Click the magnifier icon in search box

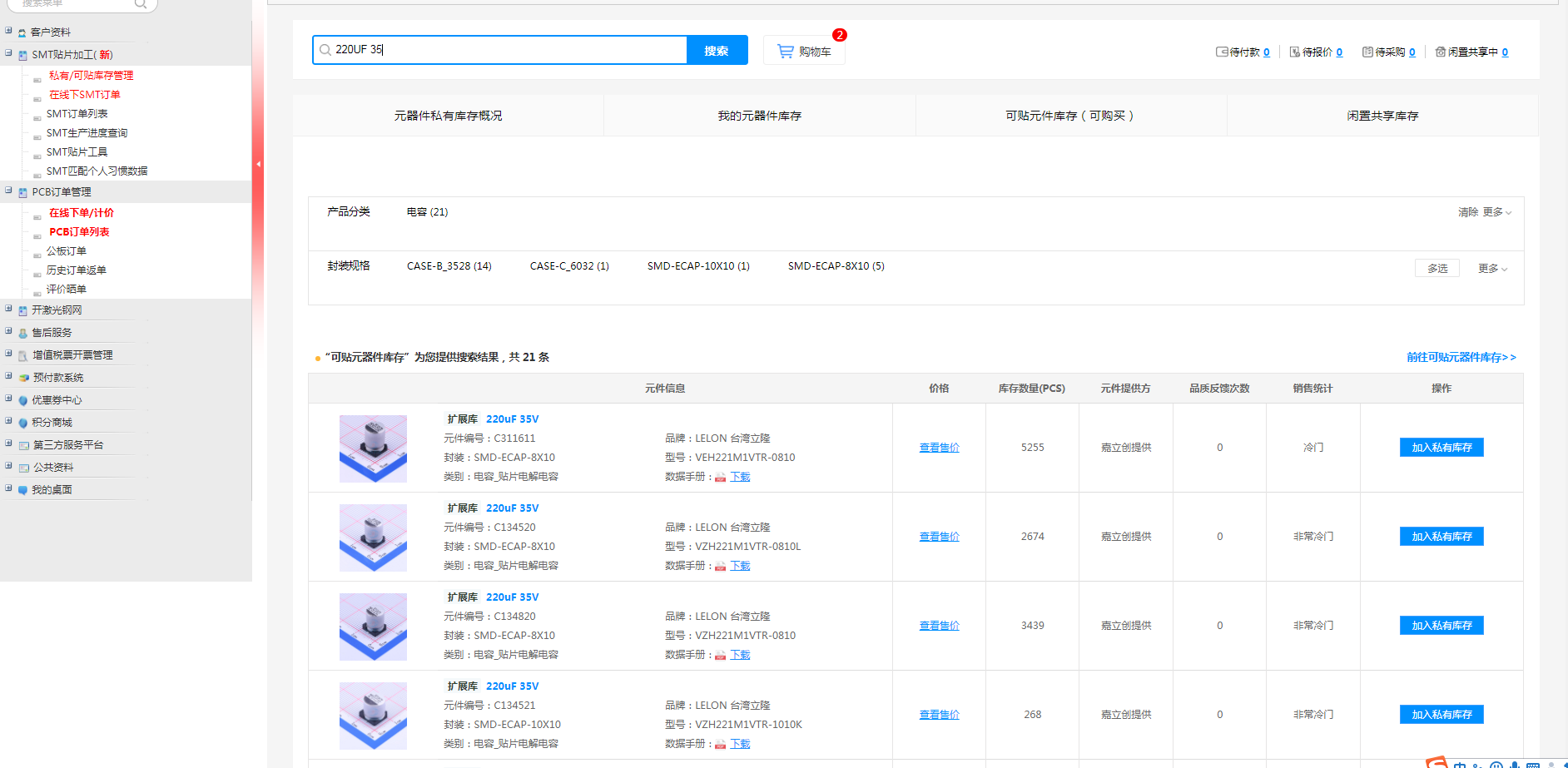tap(325, 50)
